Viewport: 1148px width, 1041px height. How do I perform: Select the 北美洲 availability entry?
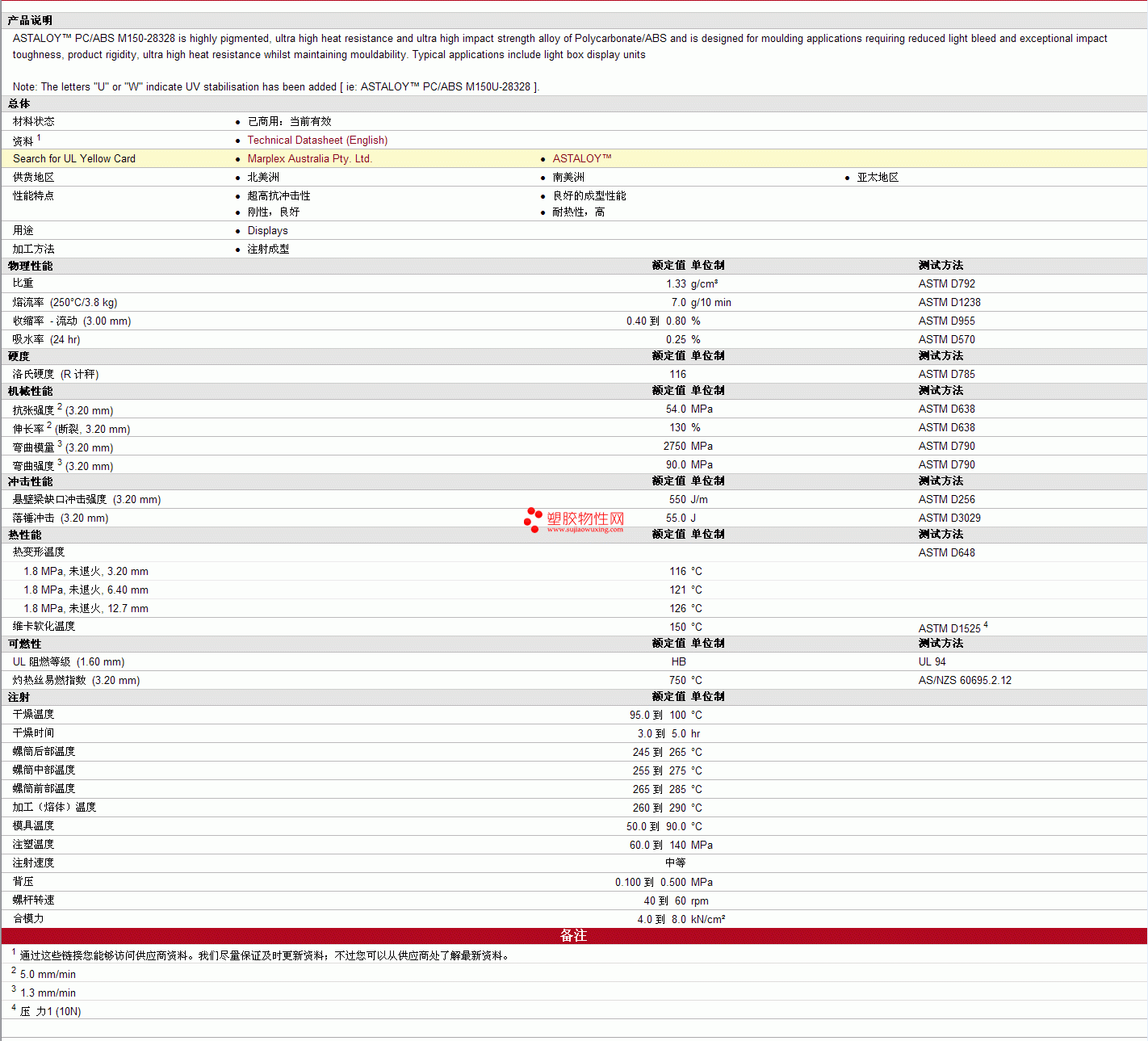263,178
